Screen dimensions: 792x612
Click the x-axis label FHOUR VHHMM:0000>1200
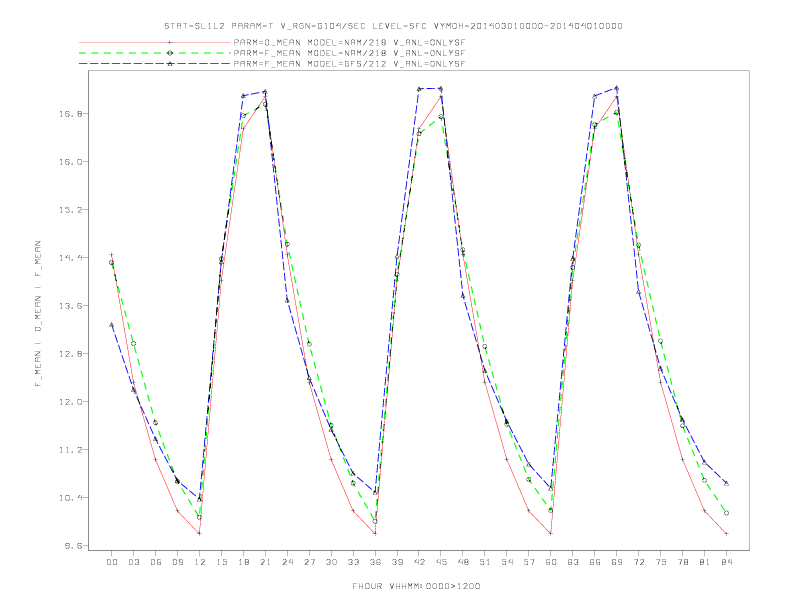click(416, 586)
